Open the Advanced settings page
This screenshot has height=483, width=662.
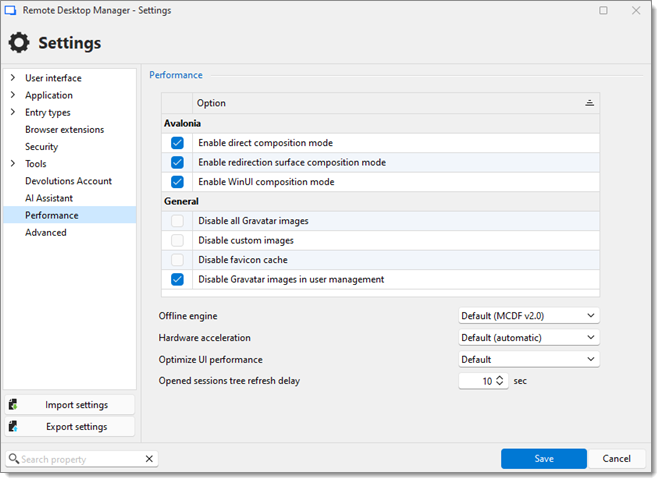(46, 233)
